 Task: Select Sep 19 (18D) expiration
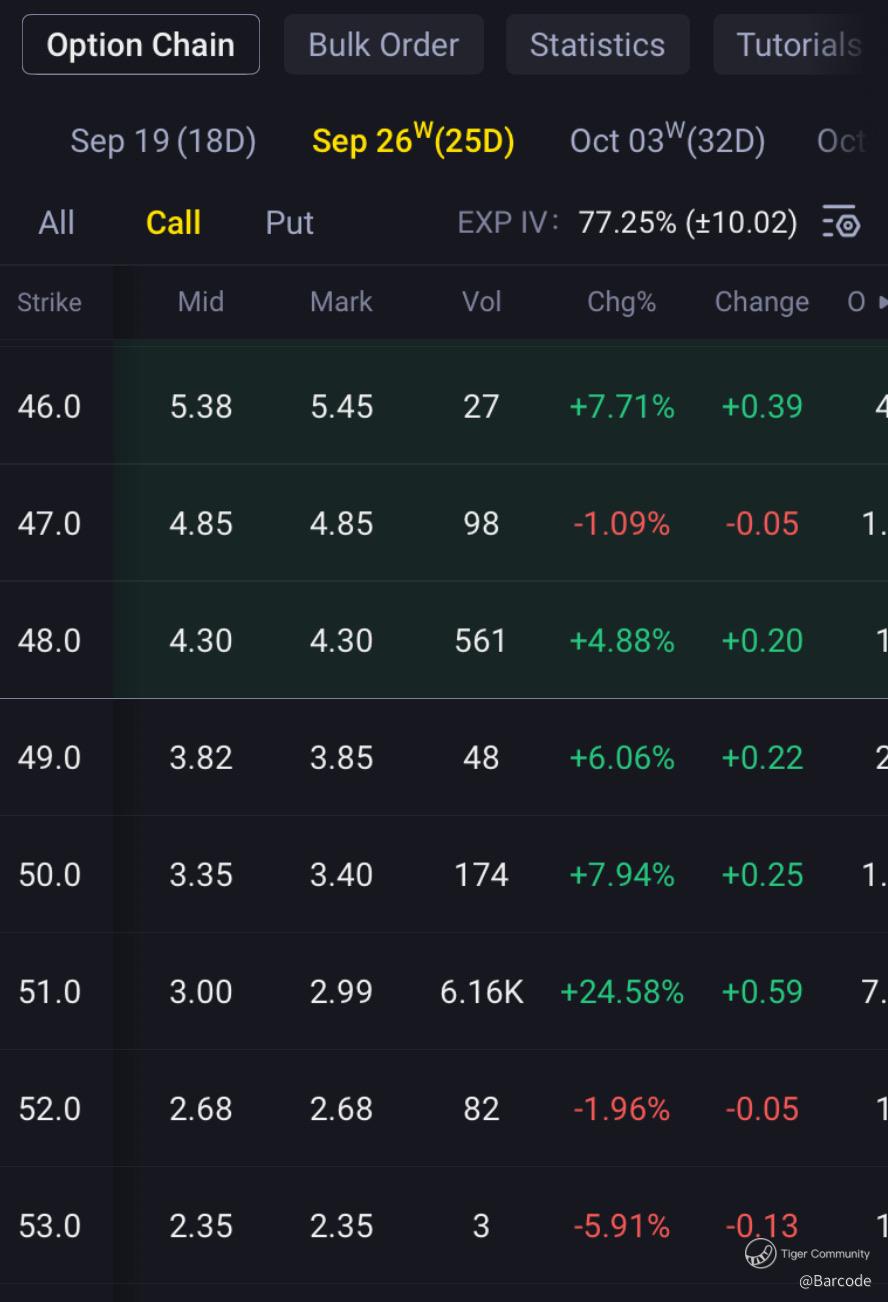coord(163,141)
